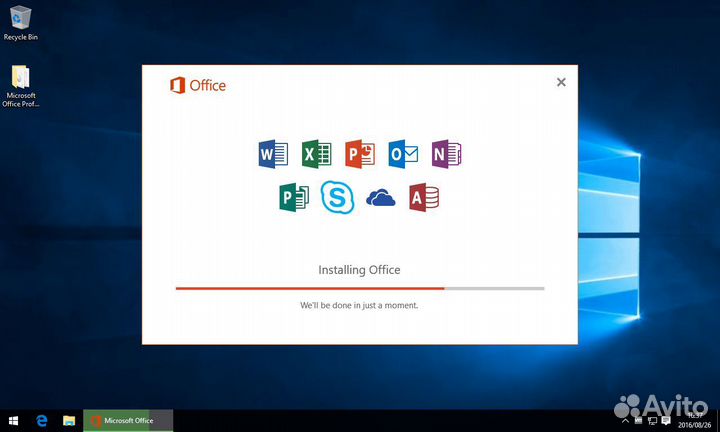This screenshot has width=720, height=432.
Task: Select the Recycle Bin desktop icon
Action: [x=21, y=23]
